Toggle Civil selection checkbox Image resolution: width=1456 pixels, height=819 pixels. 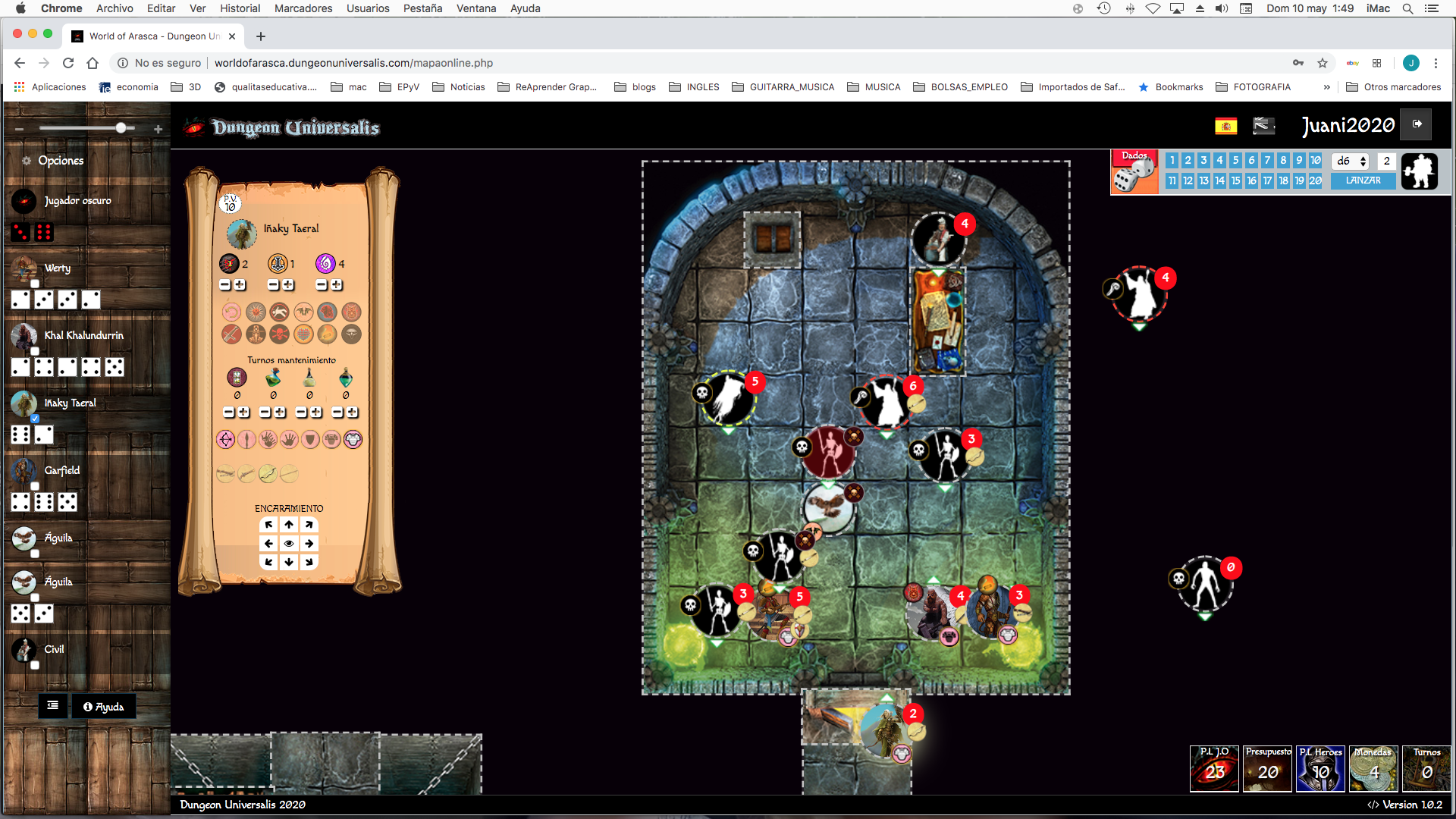click(x=34, y=665)
